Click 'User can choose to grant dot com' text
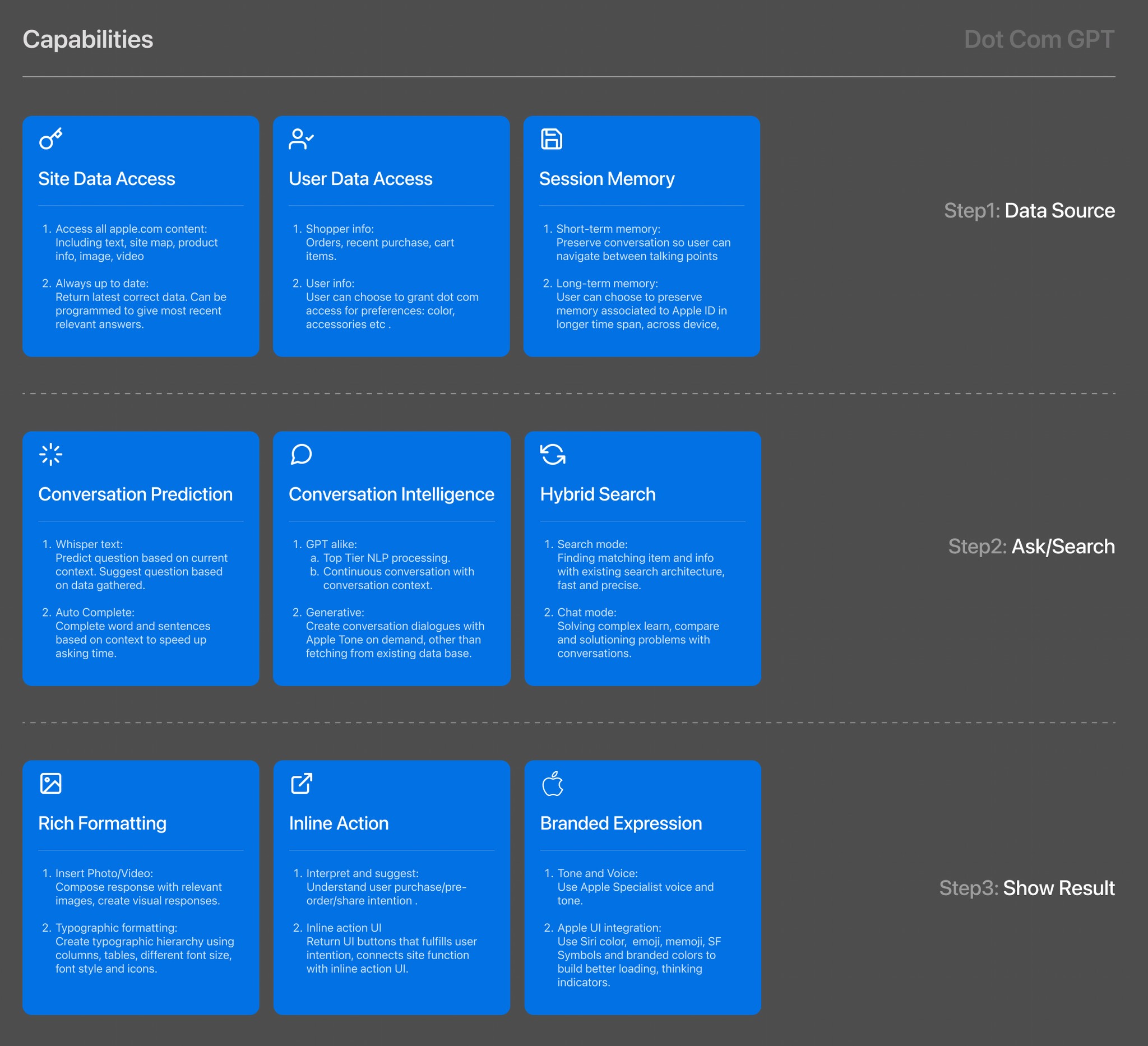 (392, 297)
